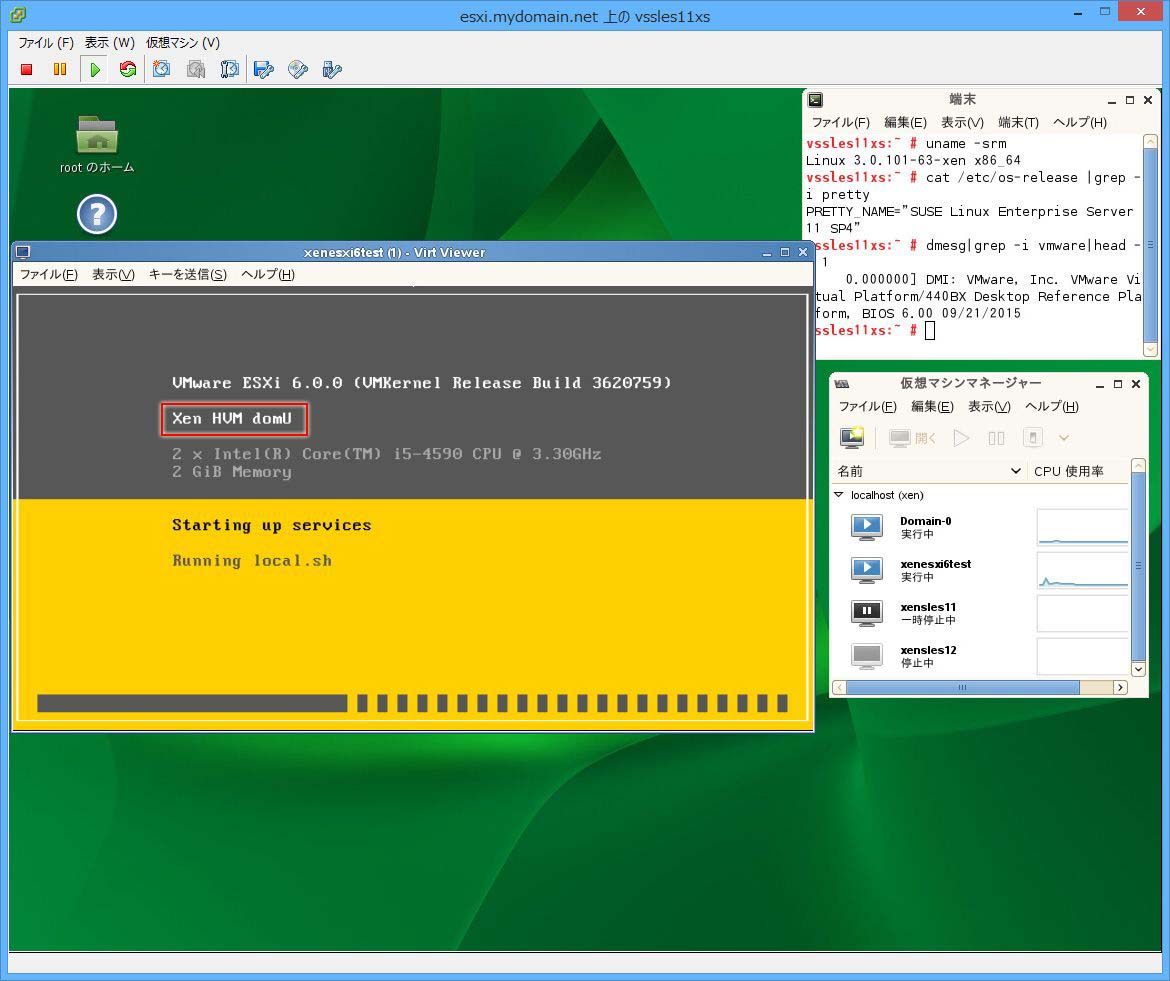Collapse the localhost (xen) connection tree
The image size is (1170, 981).
point(839,495)
